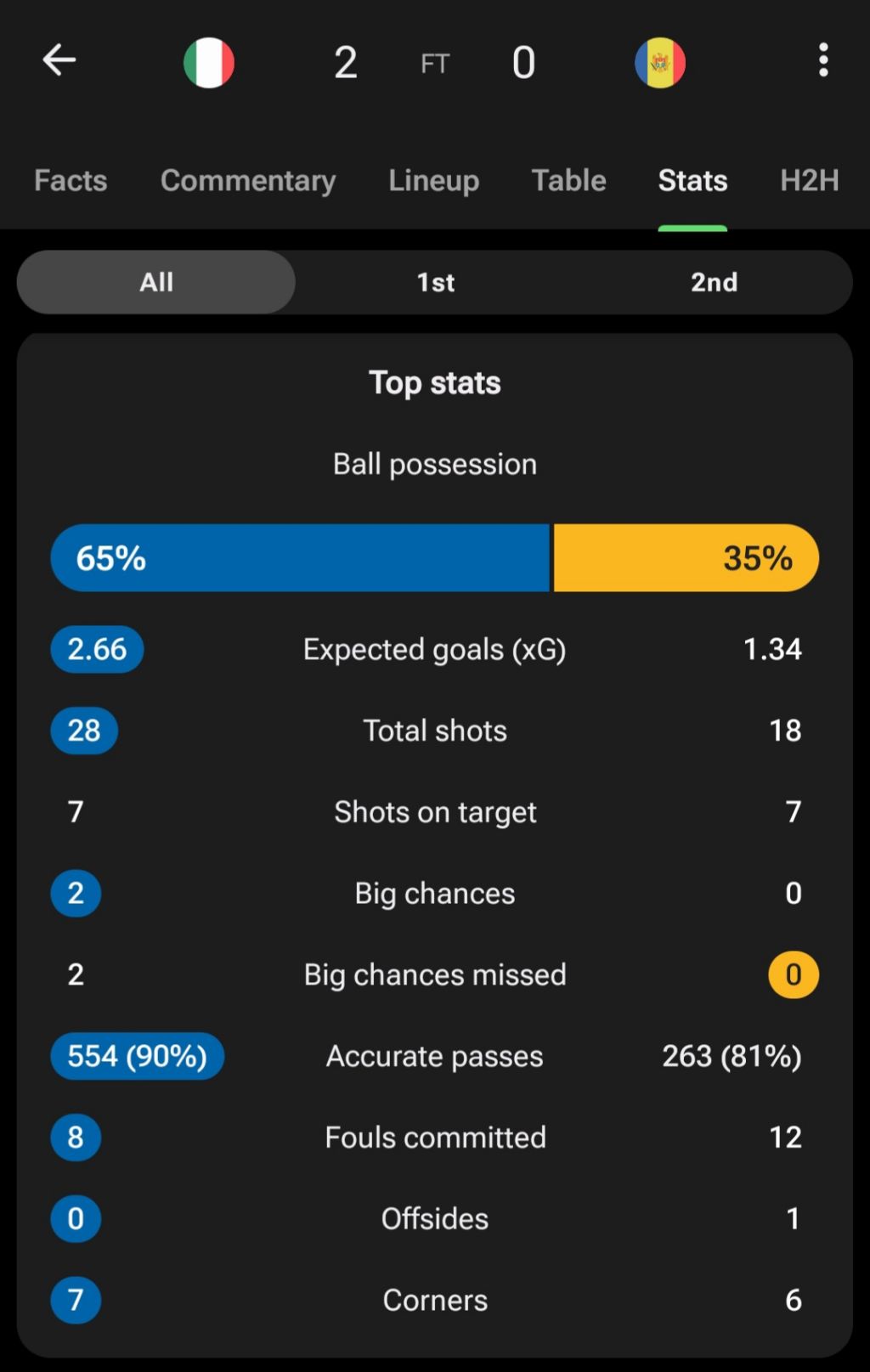Screen dimensions: 870x1372
Task: Tap the Expected goals (xG) row label
Action: point(435,650)
